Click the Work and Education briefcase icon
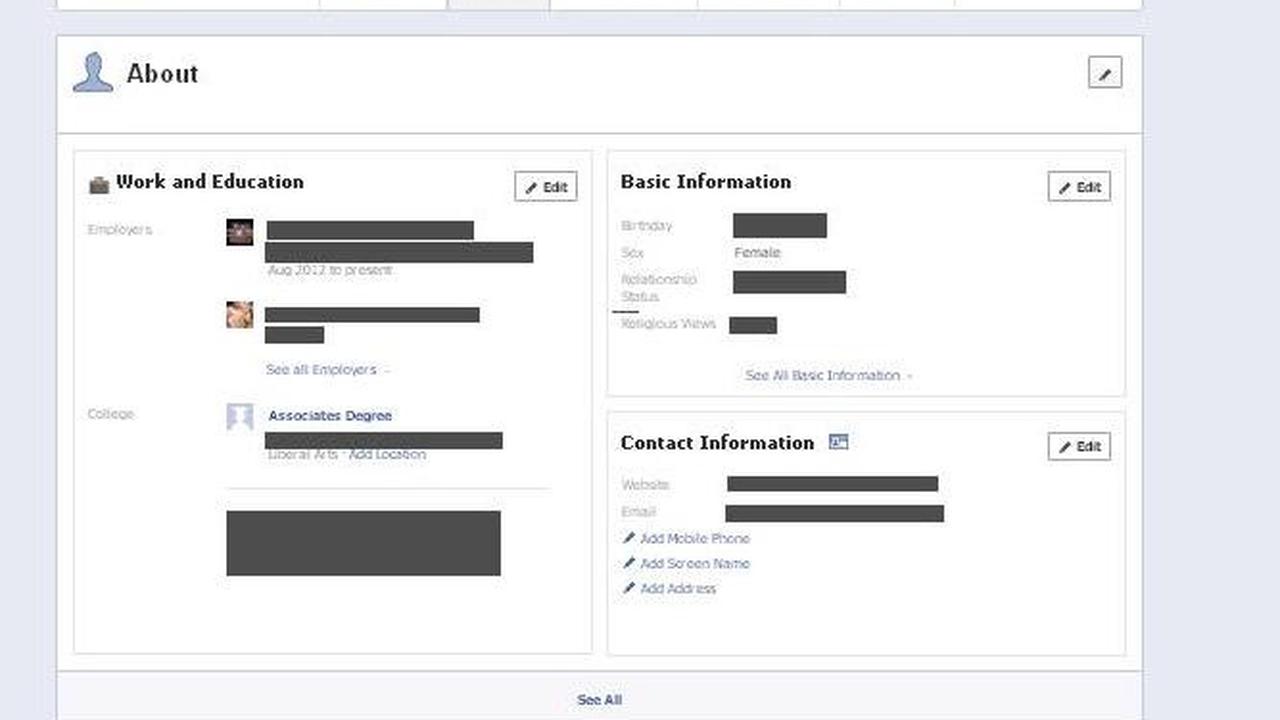The image size is (1280, 720). [x=98, y=184]
